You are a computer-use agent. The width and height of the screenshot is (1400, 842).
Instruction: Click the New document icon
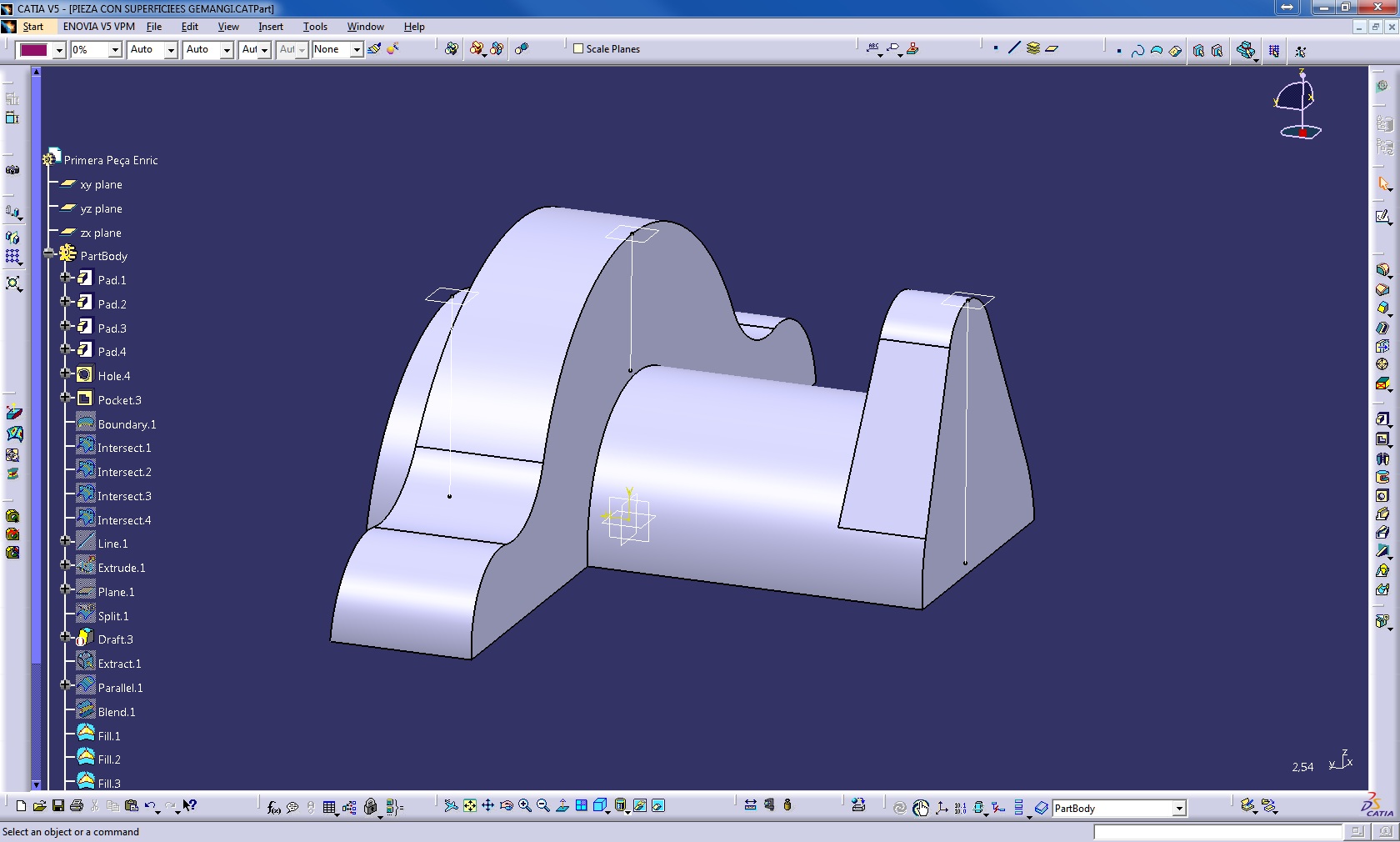pos(22,805)
